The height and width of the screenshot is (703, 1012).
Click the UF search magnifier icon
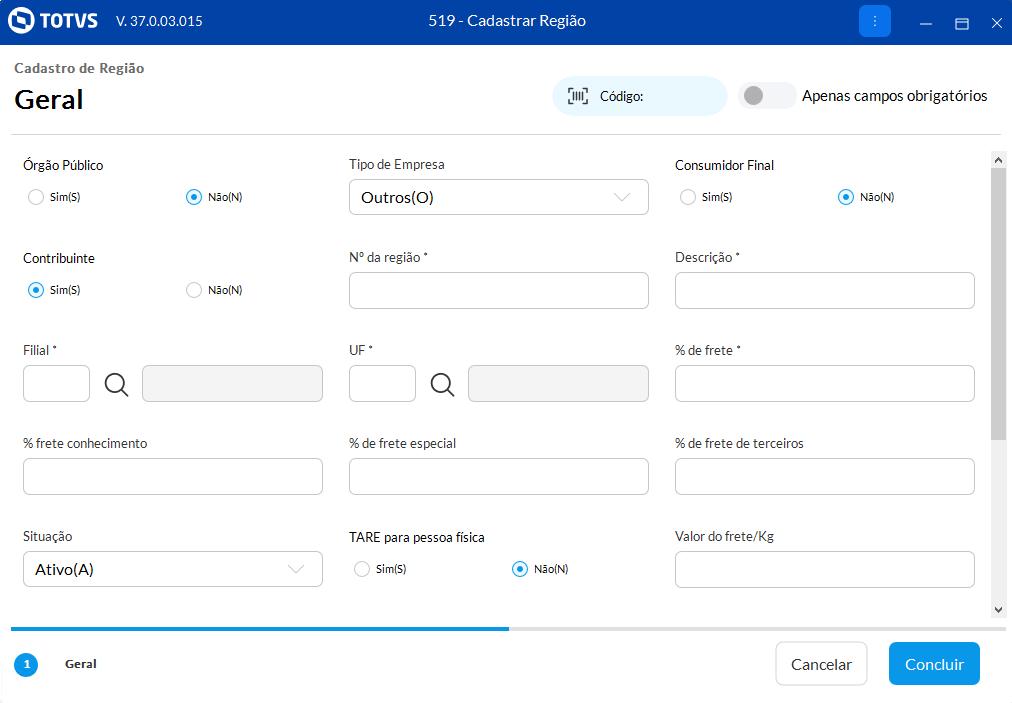click(443, 384)
